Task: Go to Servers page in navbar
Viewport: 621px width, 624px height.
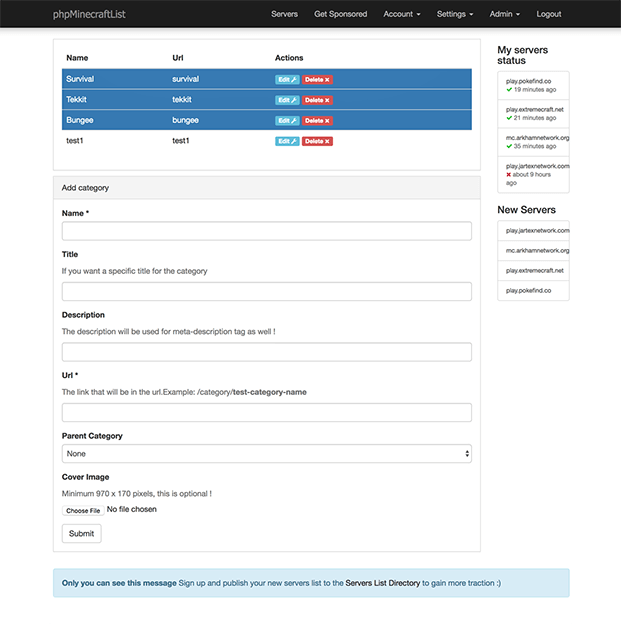Action: coord(284,14)
